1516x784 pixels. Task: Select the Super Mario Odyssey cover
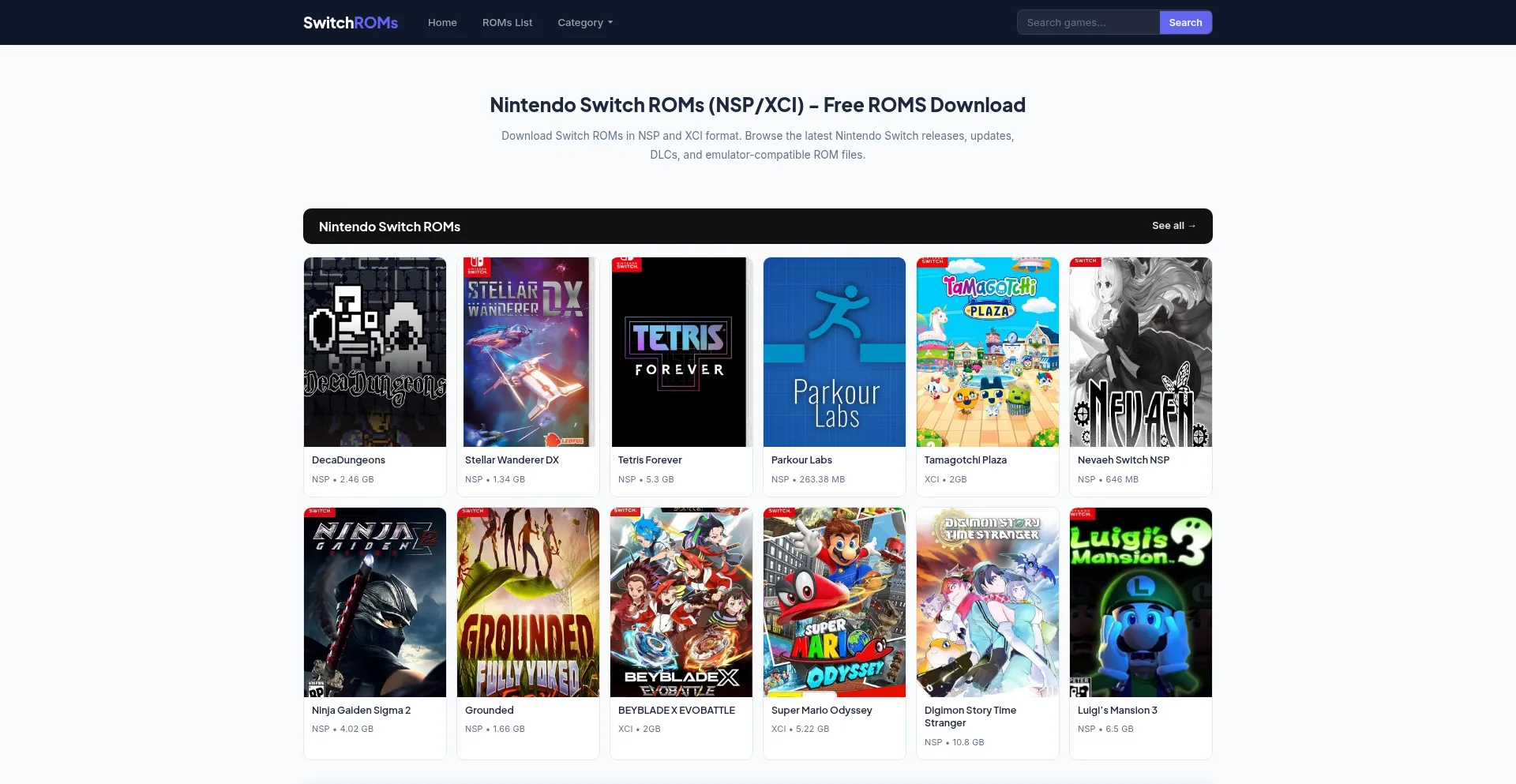pos(835,602)
